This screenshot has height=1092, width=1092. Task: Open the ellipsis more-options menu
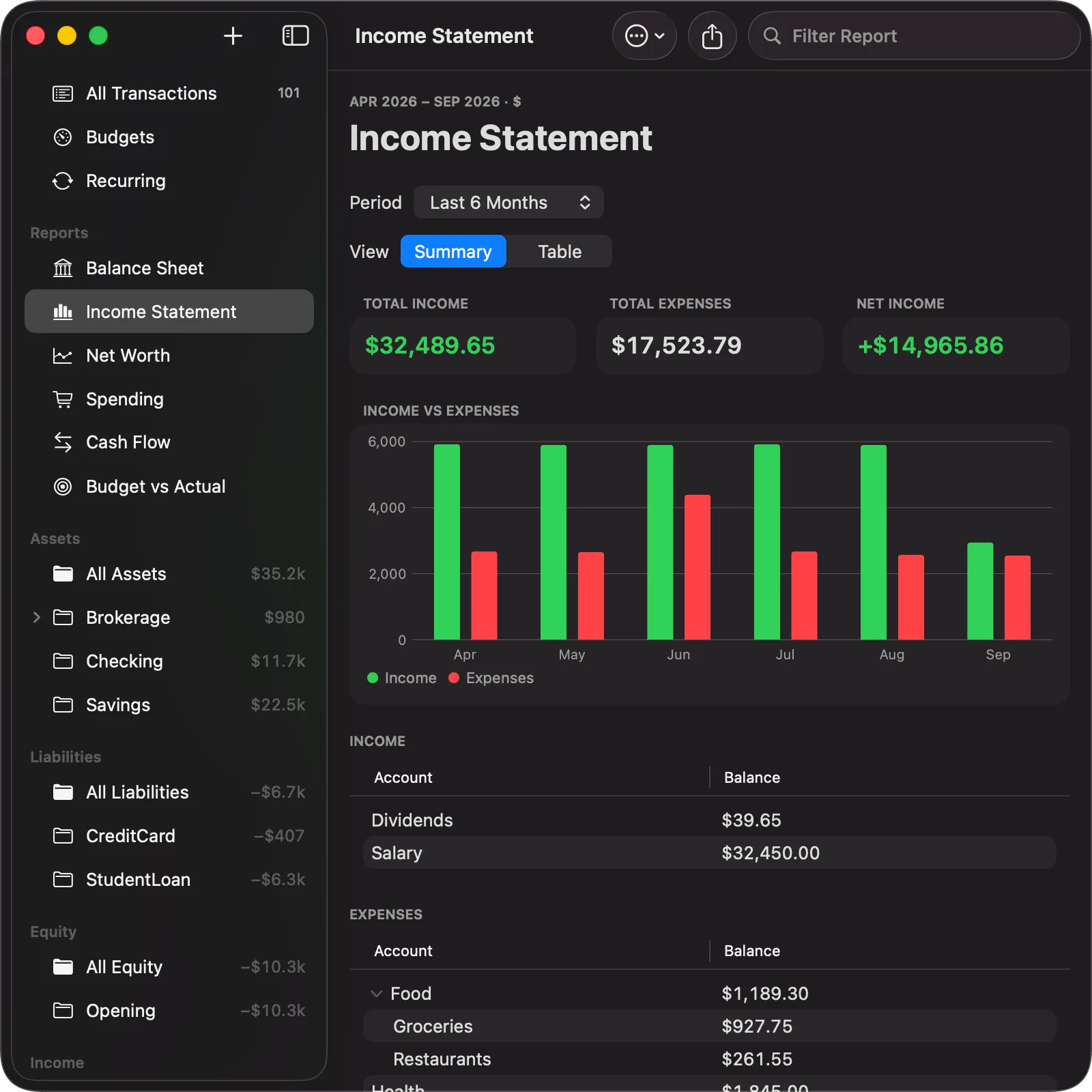(x=644, y=36)
